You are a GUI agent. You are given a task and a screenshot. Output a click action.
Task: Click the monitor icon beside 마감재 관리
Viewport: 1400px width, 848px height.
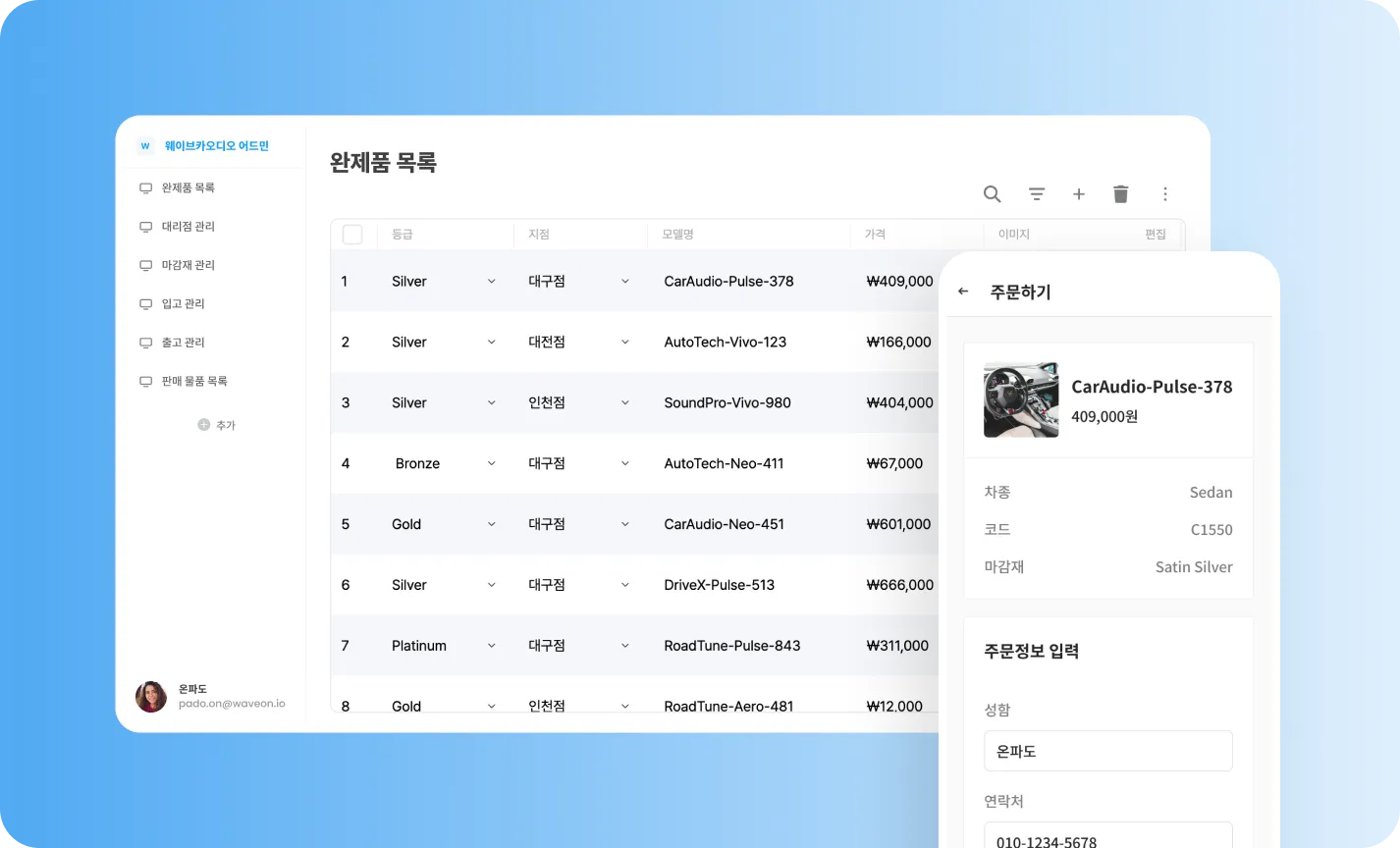click(146, 265)
